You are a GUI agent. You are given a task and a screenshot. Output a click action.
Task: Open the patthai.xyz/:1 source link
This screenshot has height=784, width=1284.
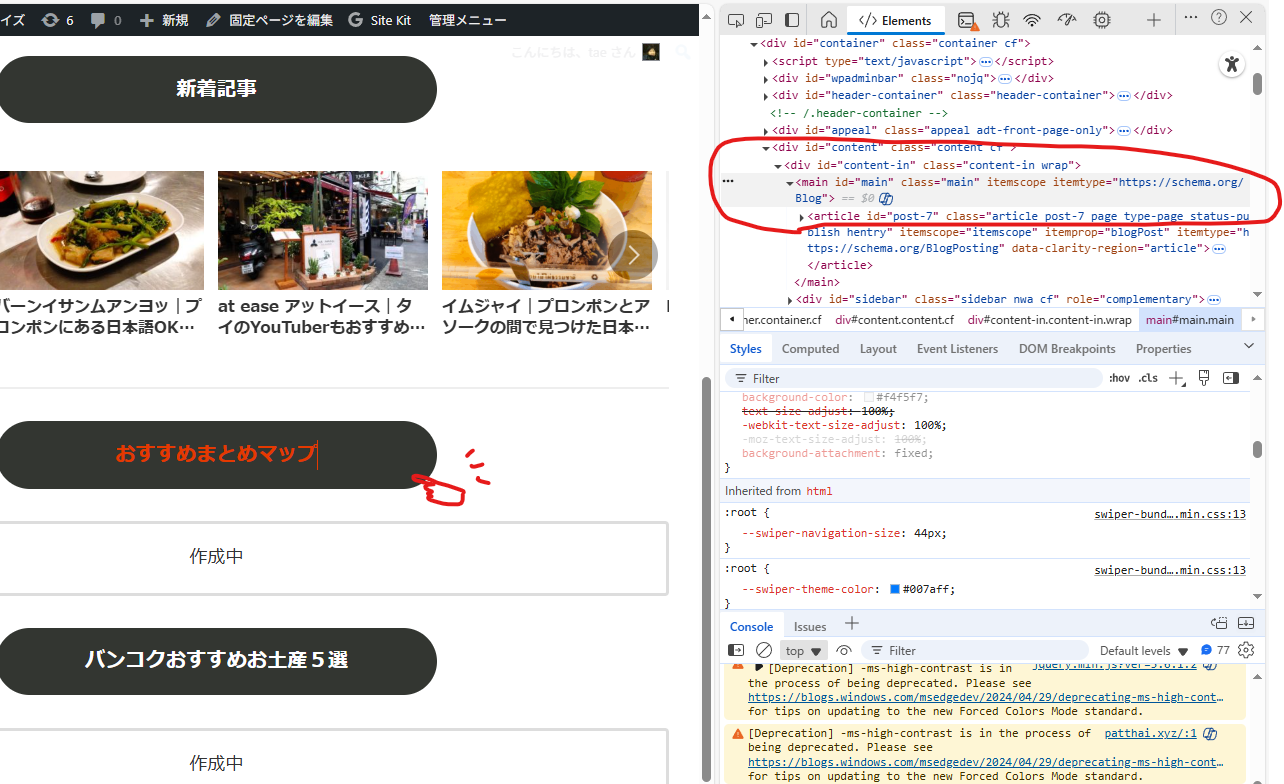pos(1150,733)
